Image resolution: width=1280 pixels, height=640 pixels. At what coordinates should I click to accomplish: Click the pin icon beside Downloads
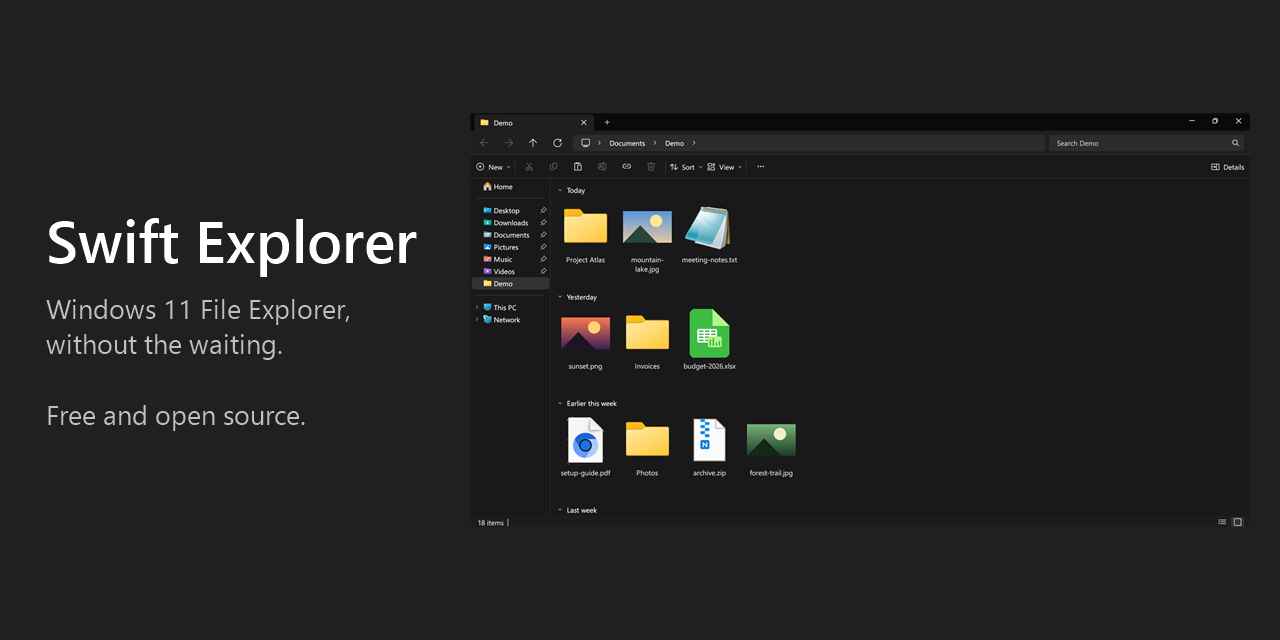click(x=543, y=223)
